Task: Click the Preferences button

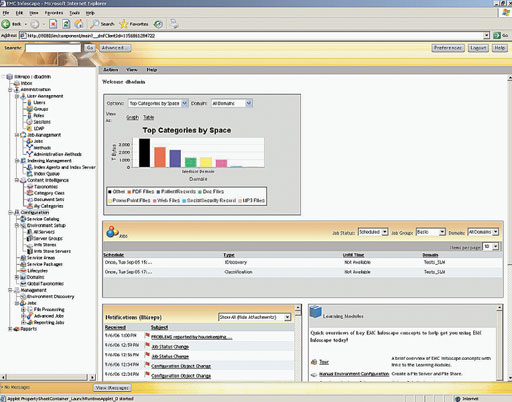Action: [x=448, y=48]
